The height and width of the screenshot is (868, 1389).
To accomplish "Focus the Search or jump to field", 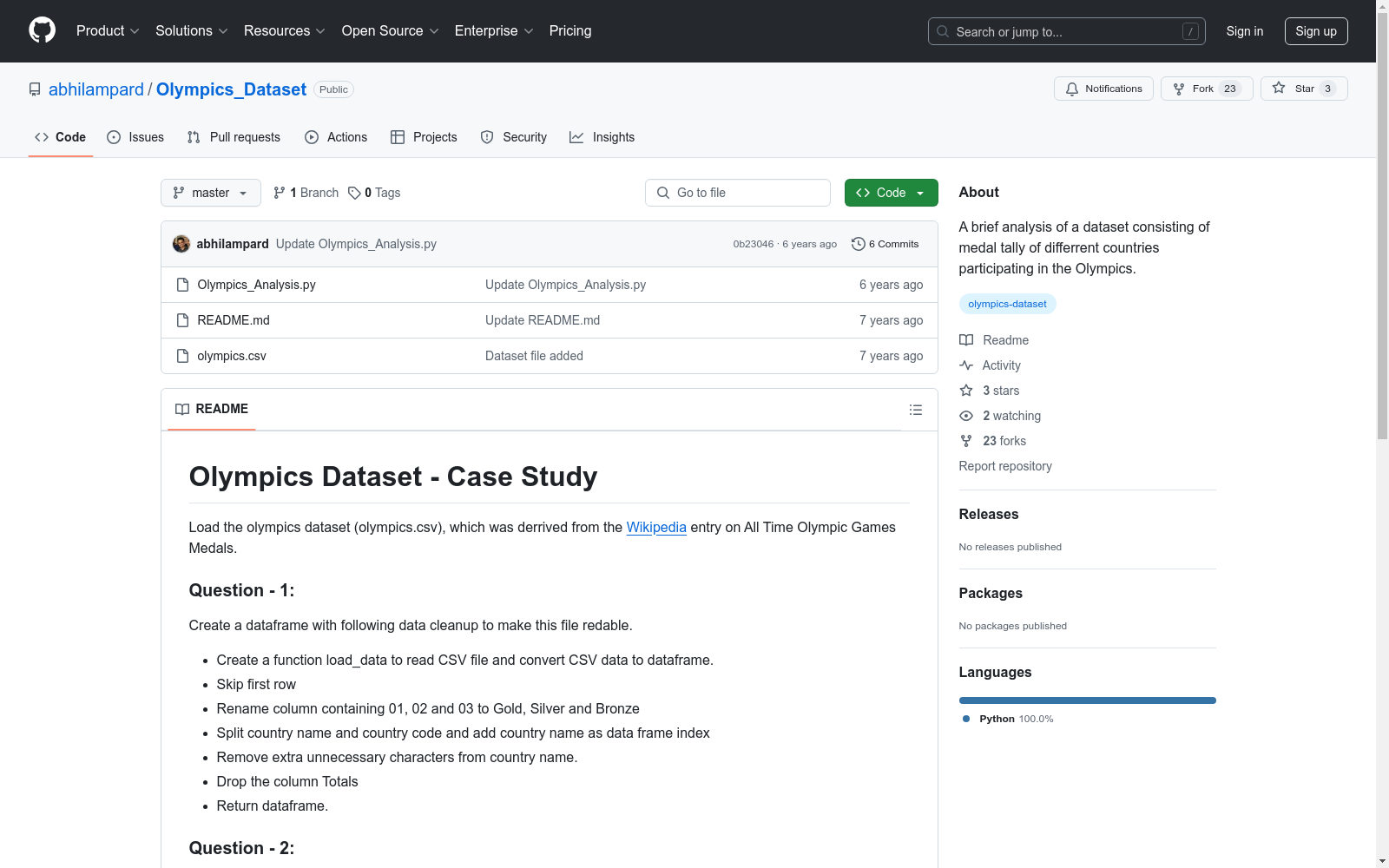I will click(1067, 31).
